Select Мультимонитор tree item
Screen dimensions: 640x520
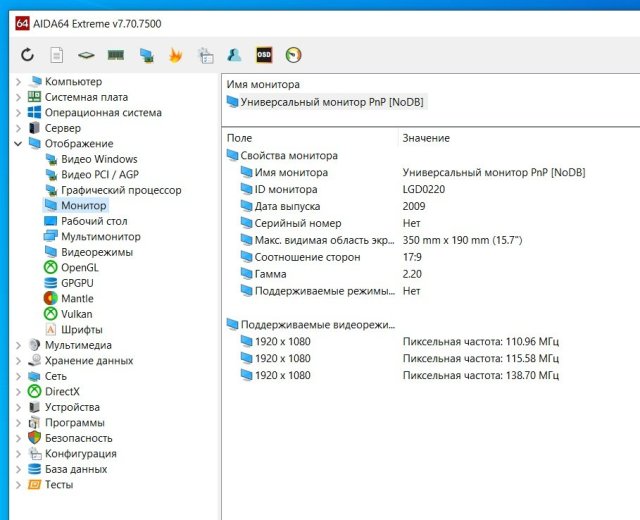click(101, 236)
